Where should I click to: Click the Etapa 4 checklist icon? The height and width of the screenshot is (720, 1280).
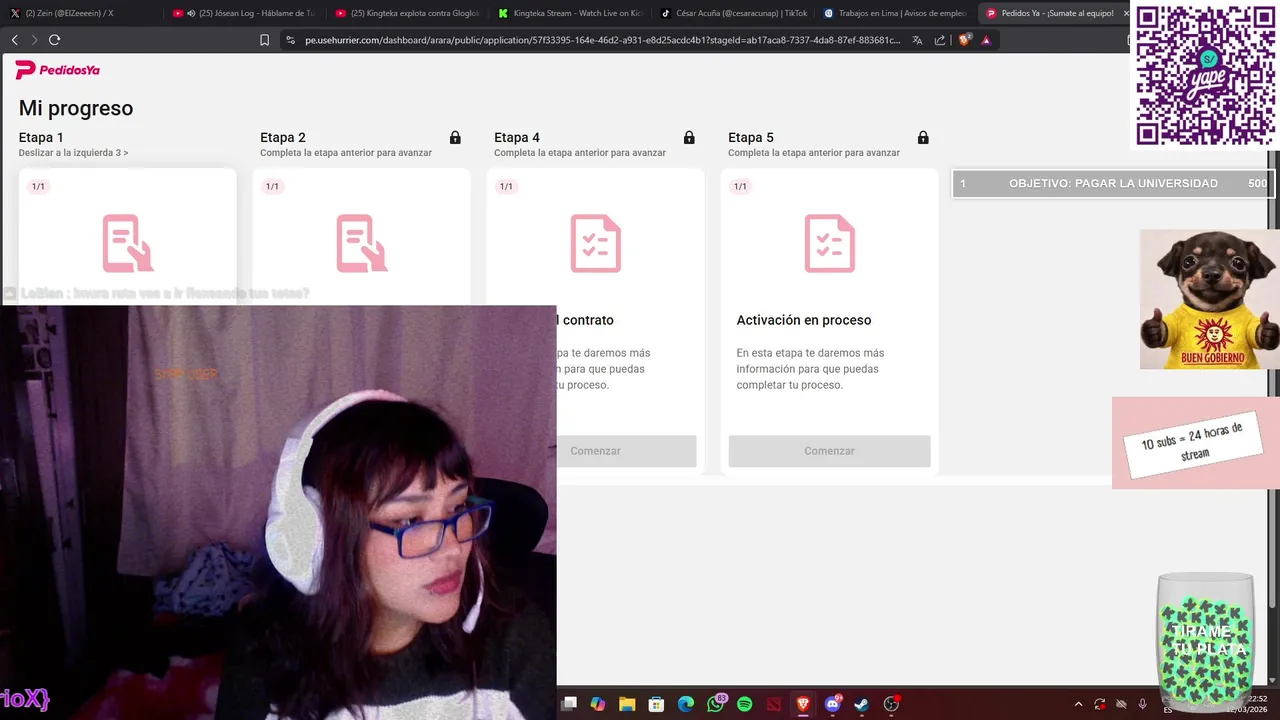point(596,243)
